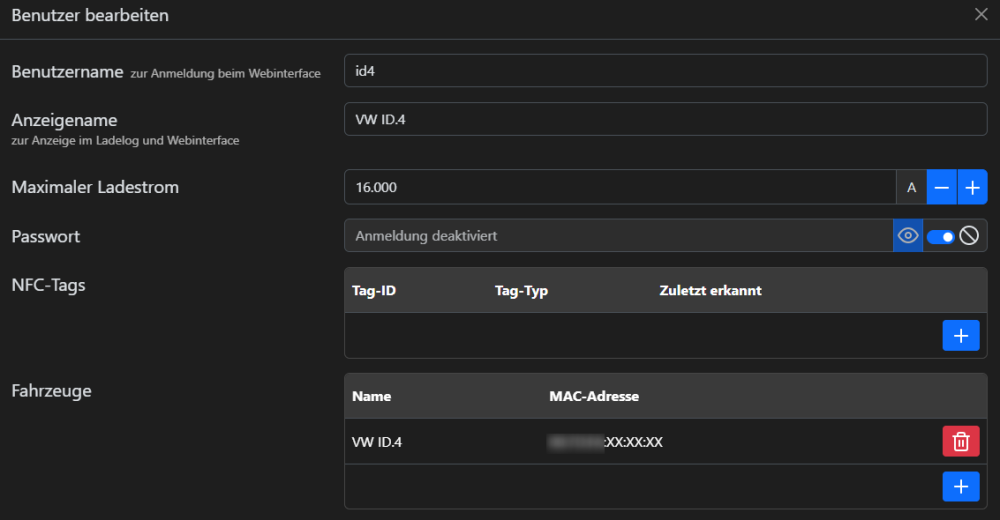Click the Benutzer bearbeiten dialog title

pos(90,15)
